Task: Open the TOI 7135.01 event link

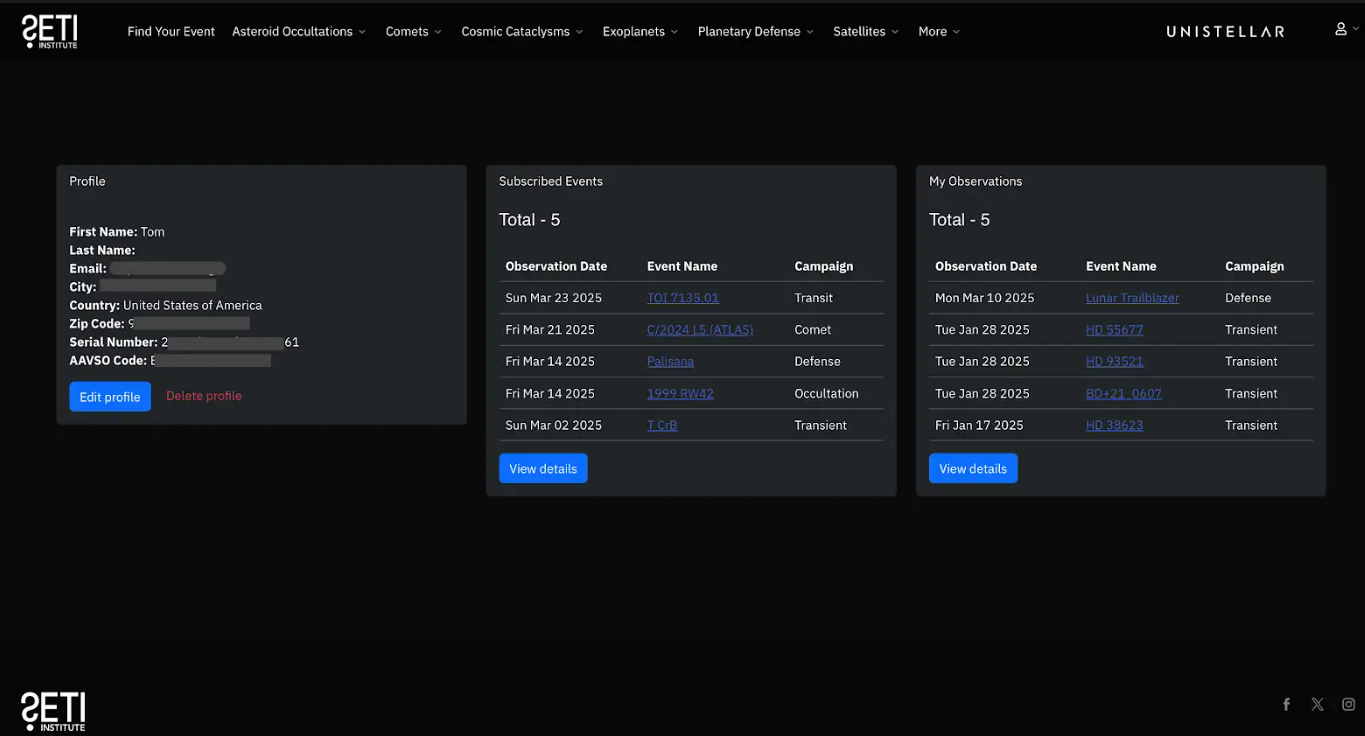Action: 683,298
